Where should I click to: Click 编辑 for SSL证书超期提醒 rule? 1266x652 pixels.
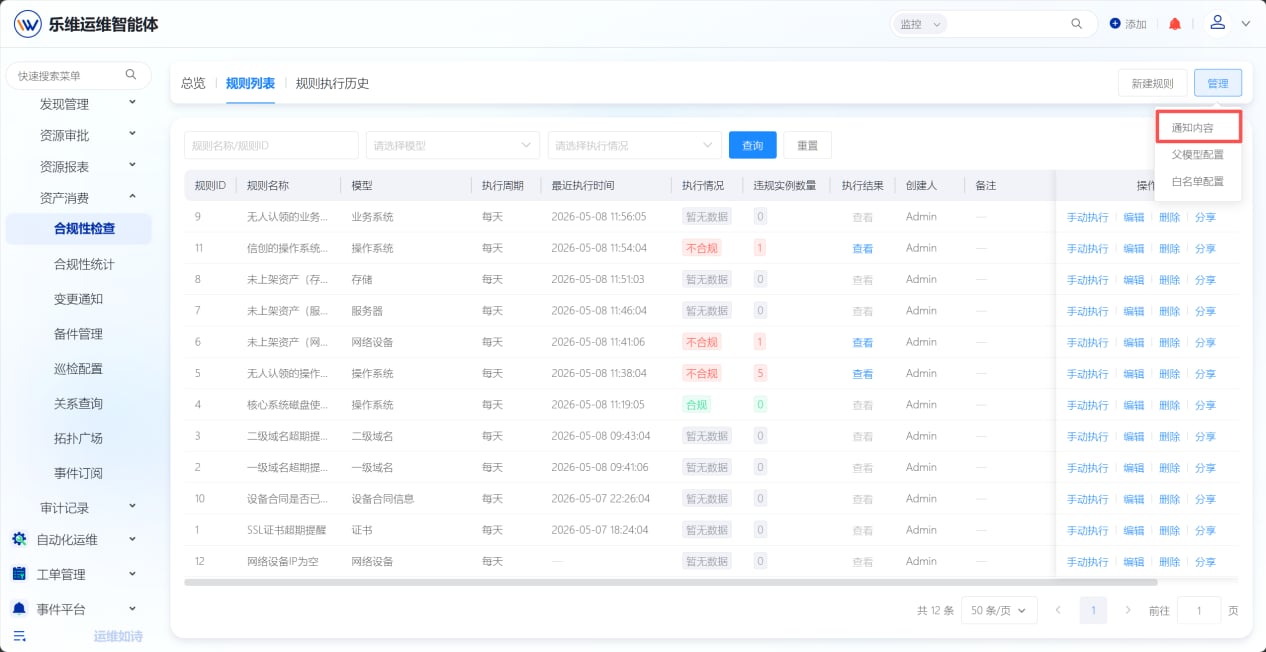click(1133, 530)
